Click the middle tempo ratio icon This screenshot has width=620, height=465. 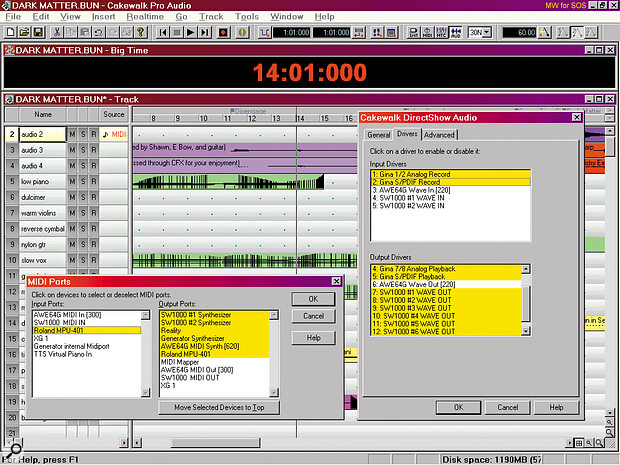[x=577, y=32]
